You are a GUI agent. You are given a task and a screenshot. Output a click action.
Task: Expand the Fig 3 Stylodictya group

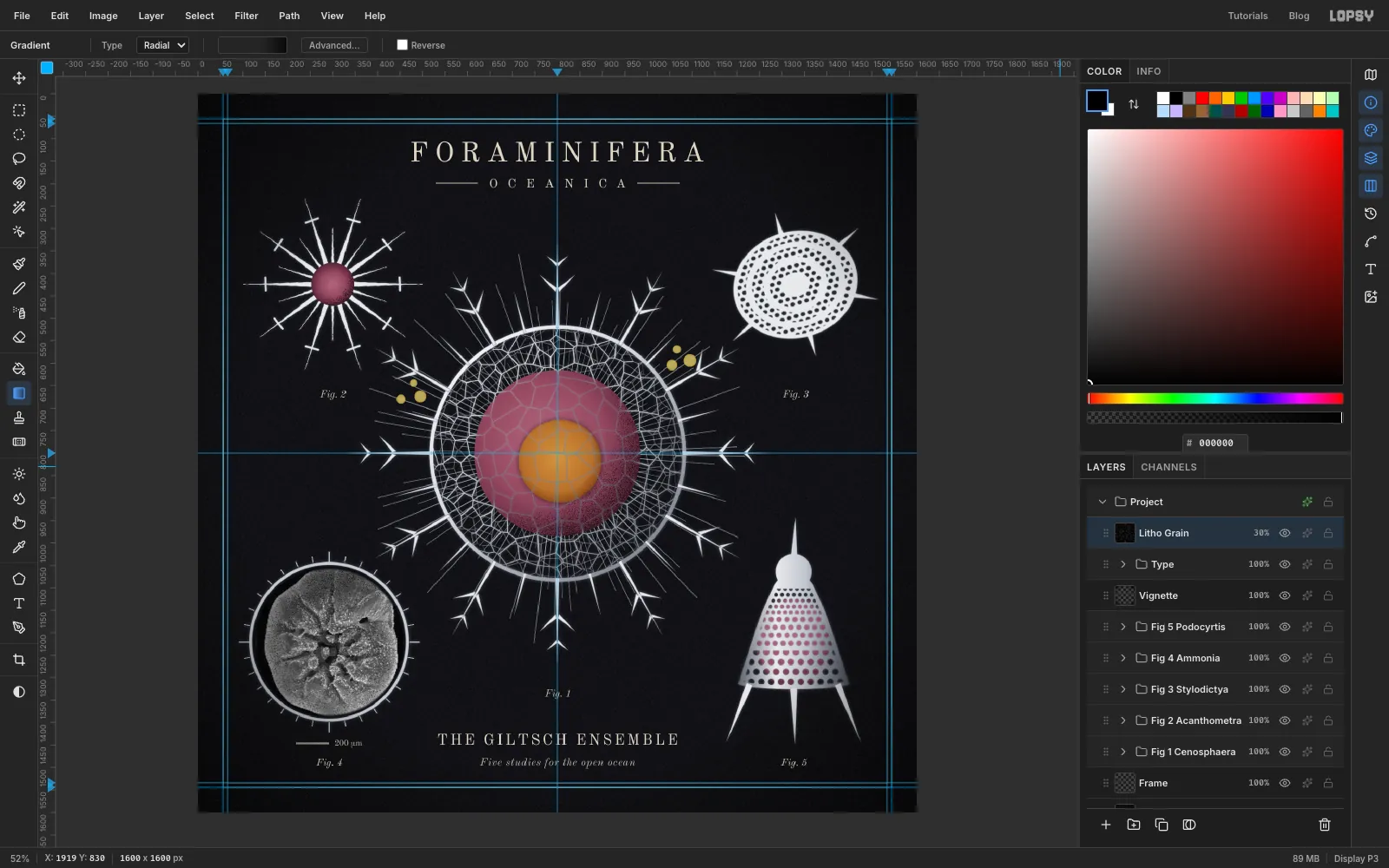click(1123, 689)
